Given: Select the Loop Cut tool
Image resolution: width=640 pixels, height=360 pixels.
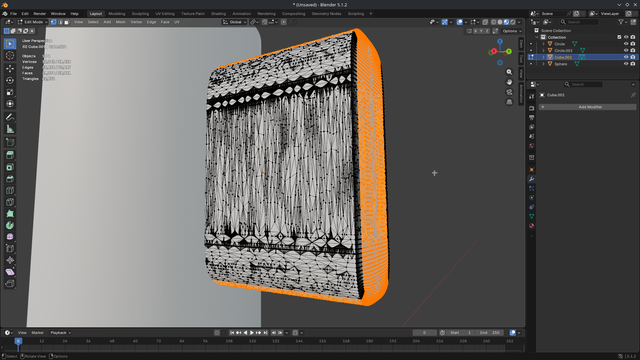Looking at the screenshot, I should (x=10, y=190).
